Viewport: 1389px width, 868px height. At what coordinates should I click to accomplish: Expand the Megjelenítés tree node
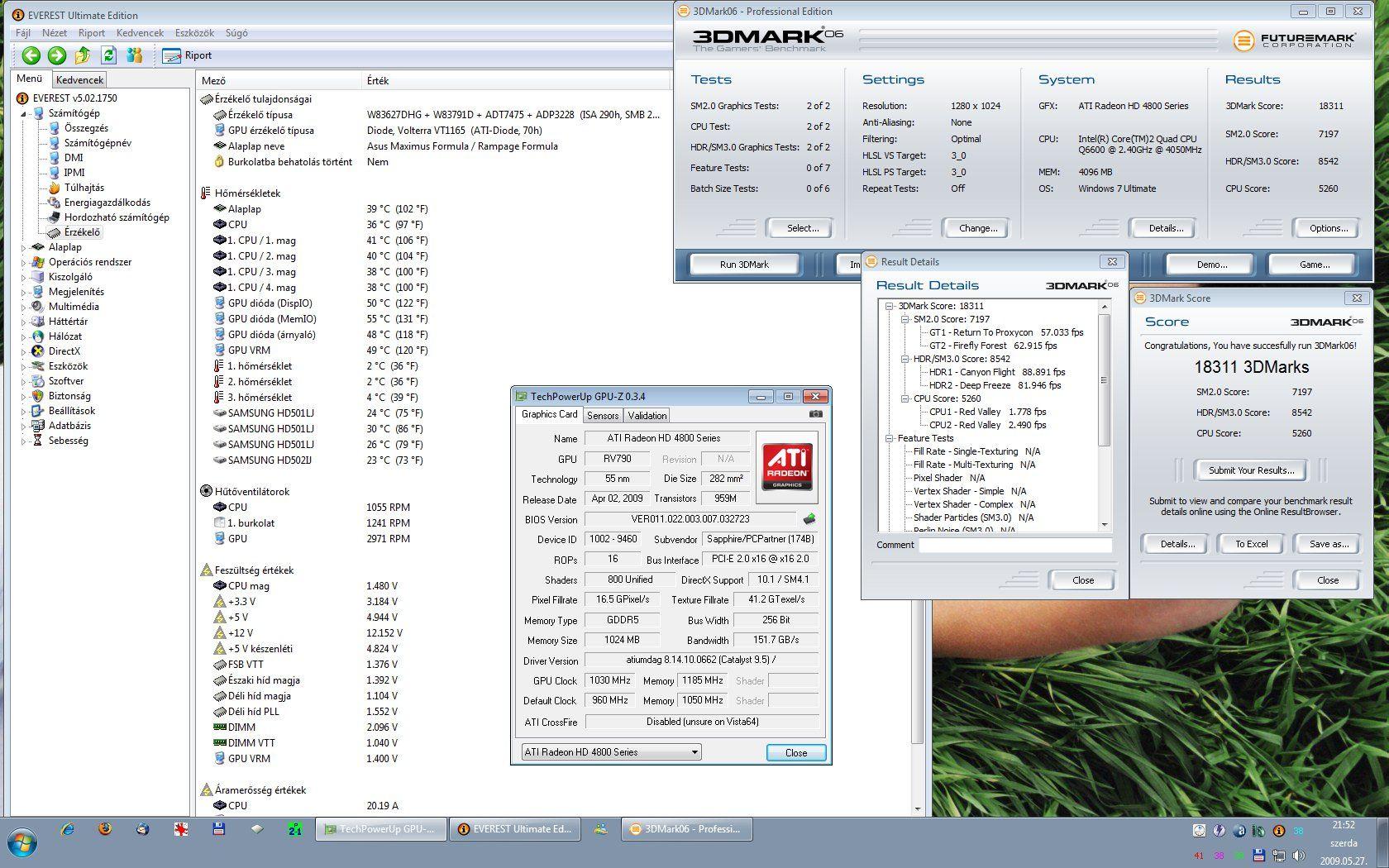24,292
